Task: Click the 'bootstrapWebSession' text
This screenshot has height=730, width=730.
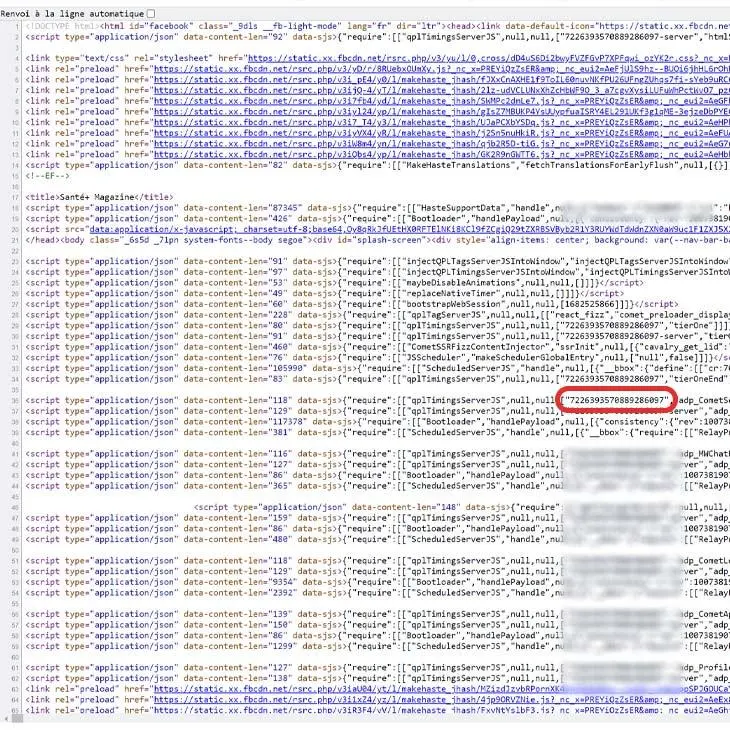Action: tap(453, 304)
